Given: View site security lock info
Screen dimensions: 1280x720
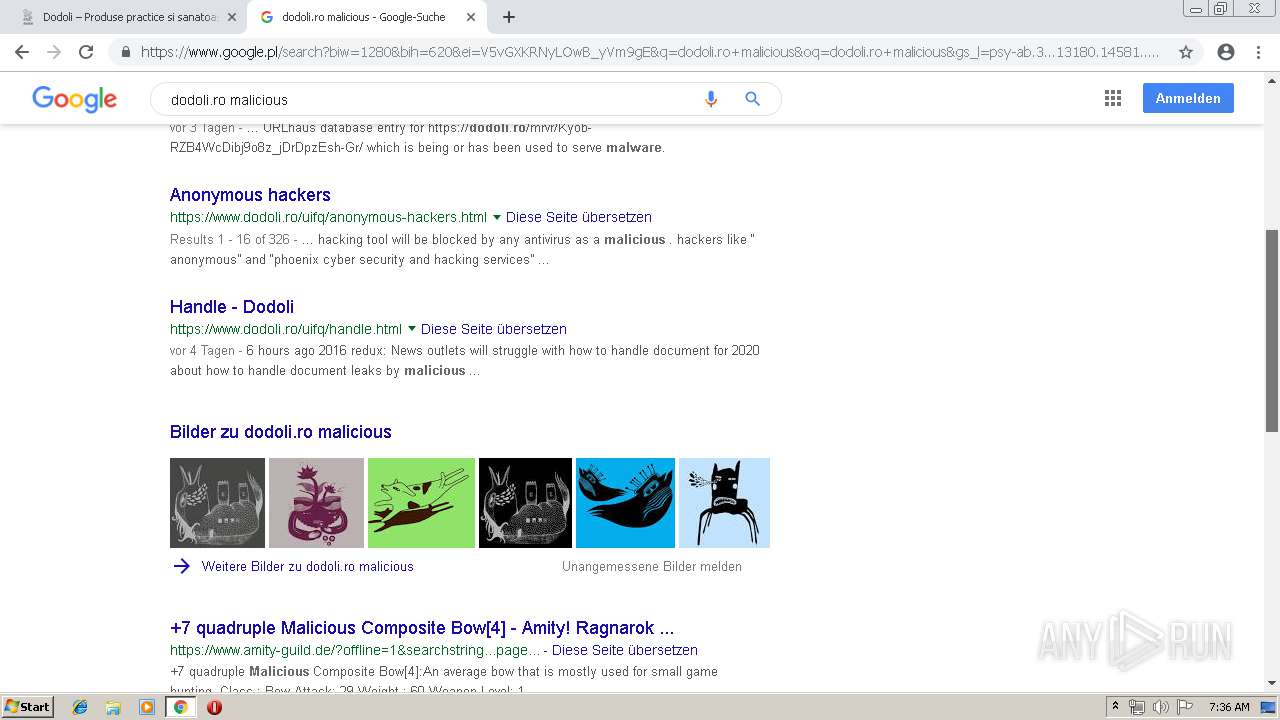Looking at the screenshot, I should coord(125,52).
